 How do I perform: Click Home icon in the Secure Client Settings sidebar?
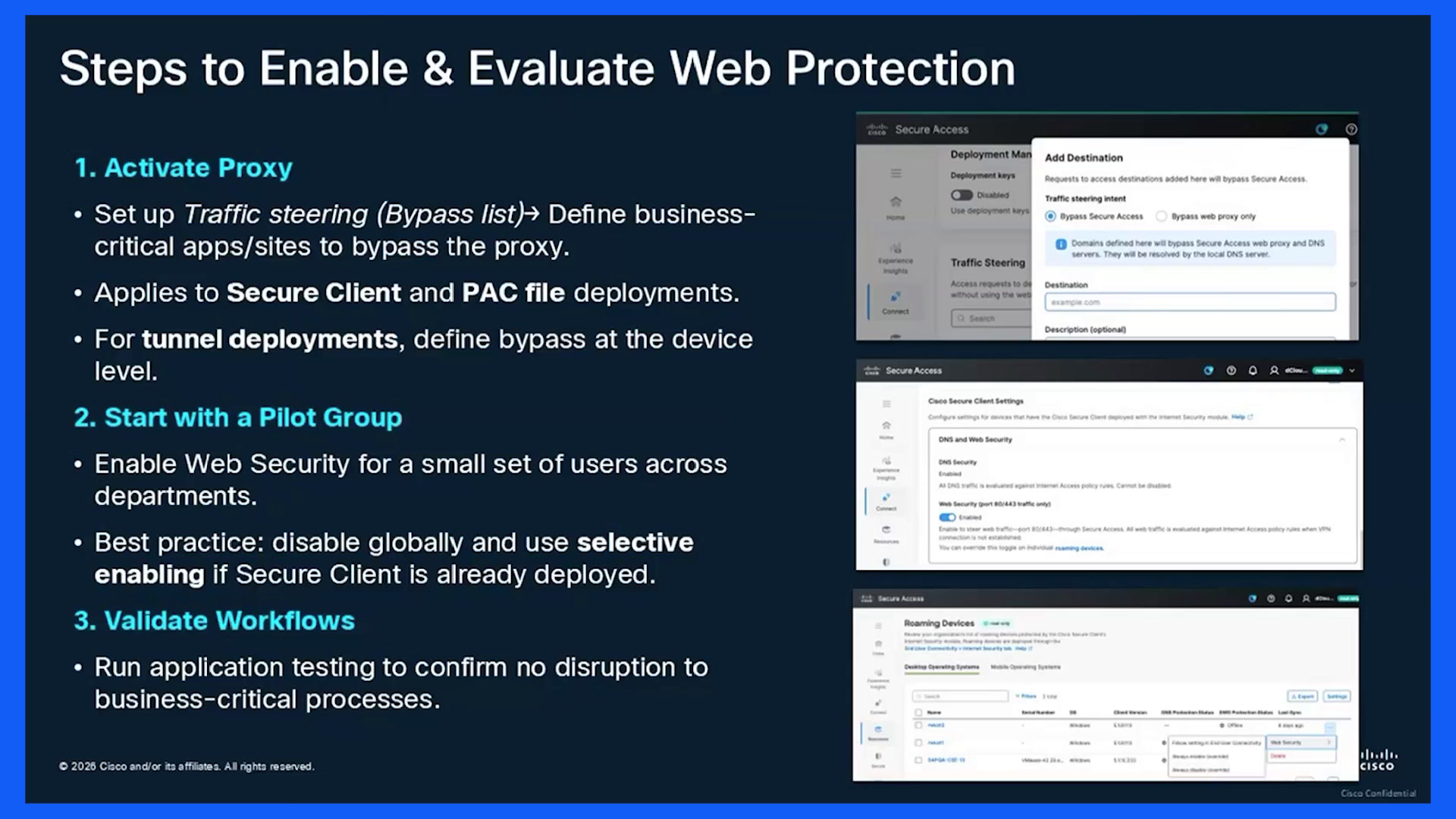(x=886, y=425)
